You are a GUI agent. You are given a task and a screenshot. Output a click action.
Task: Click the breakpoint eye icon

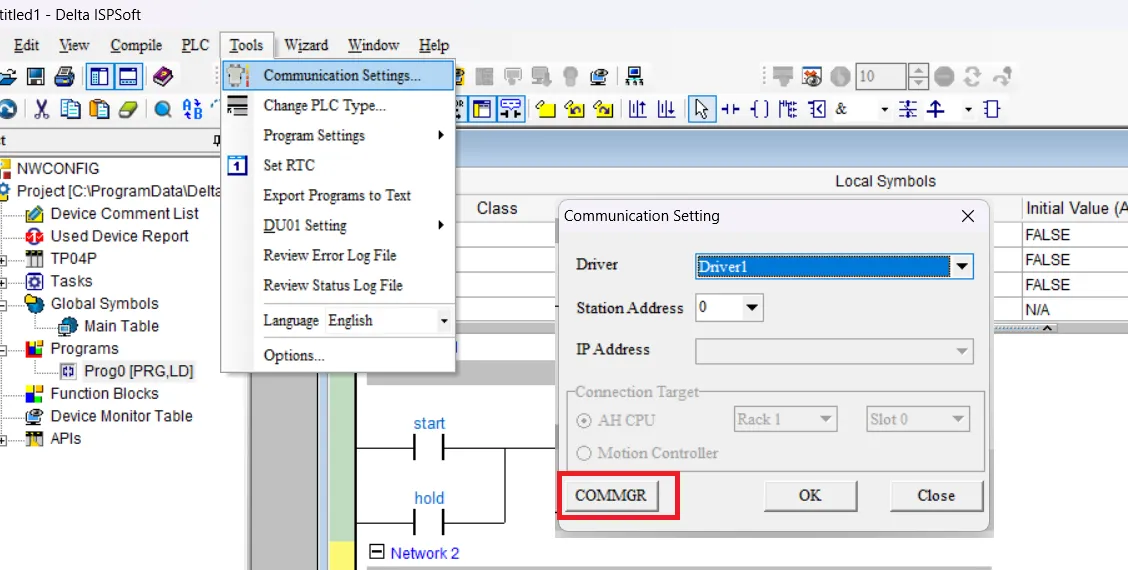coord(812,76)
